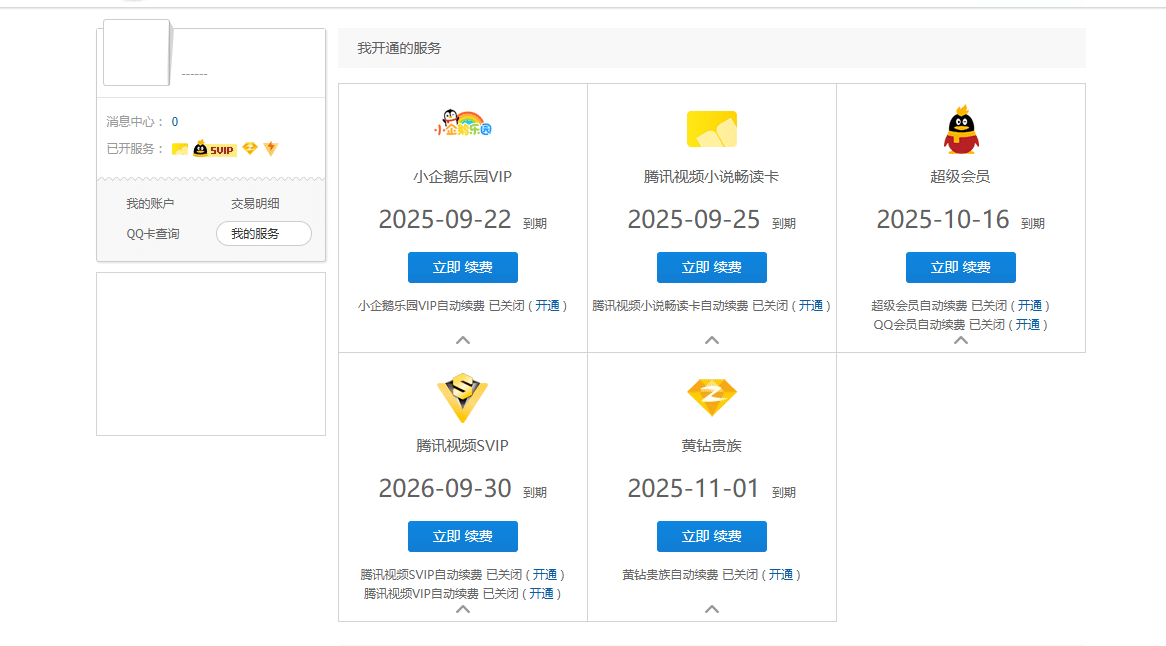Renew 腾讯视频SVIP with 立即续费

[x=463, y=537]
